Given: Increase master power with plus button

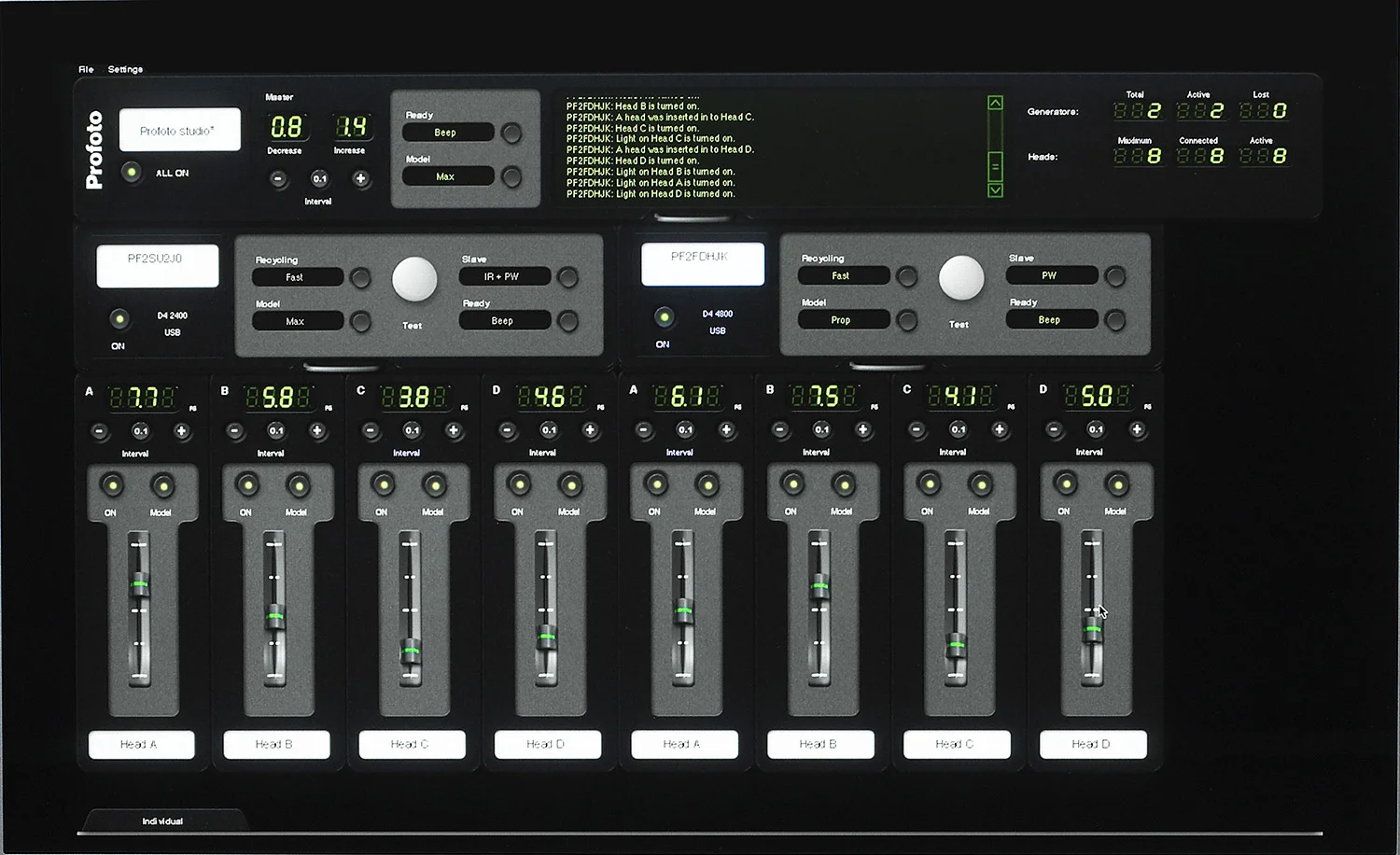Looking at the screenshot, I should click(360, 178).
